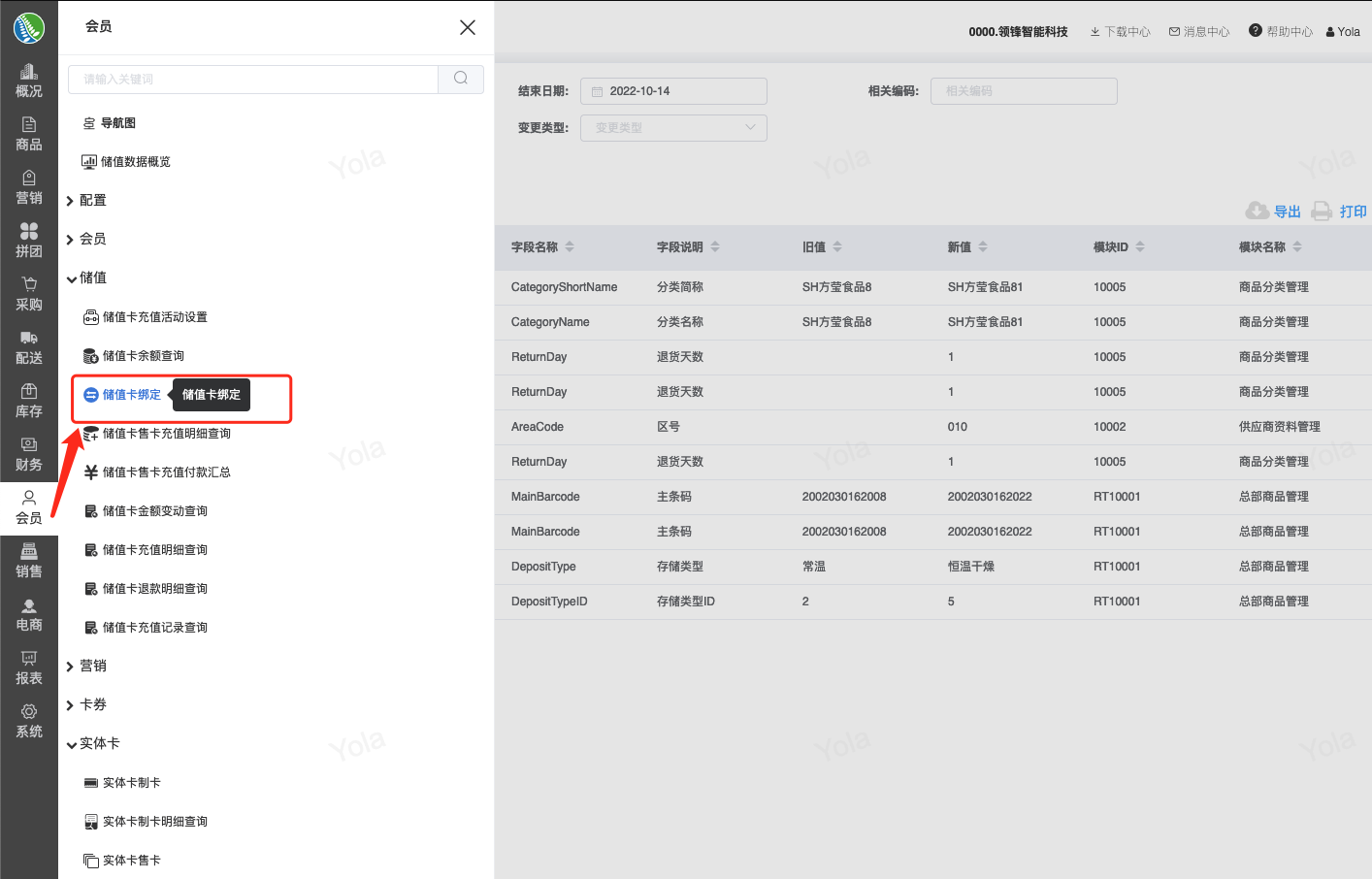Sort by 模块ID column arrows
Screen dimensions: 1372x879
click(x=1140, y=246)
